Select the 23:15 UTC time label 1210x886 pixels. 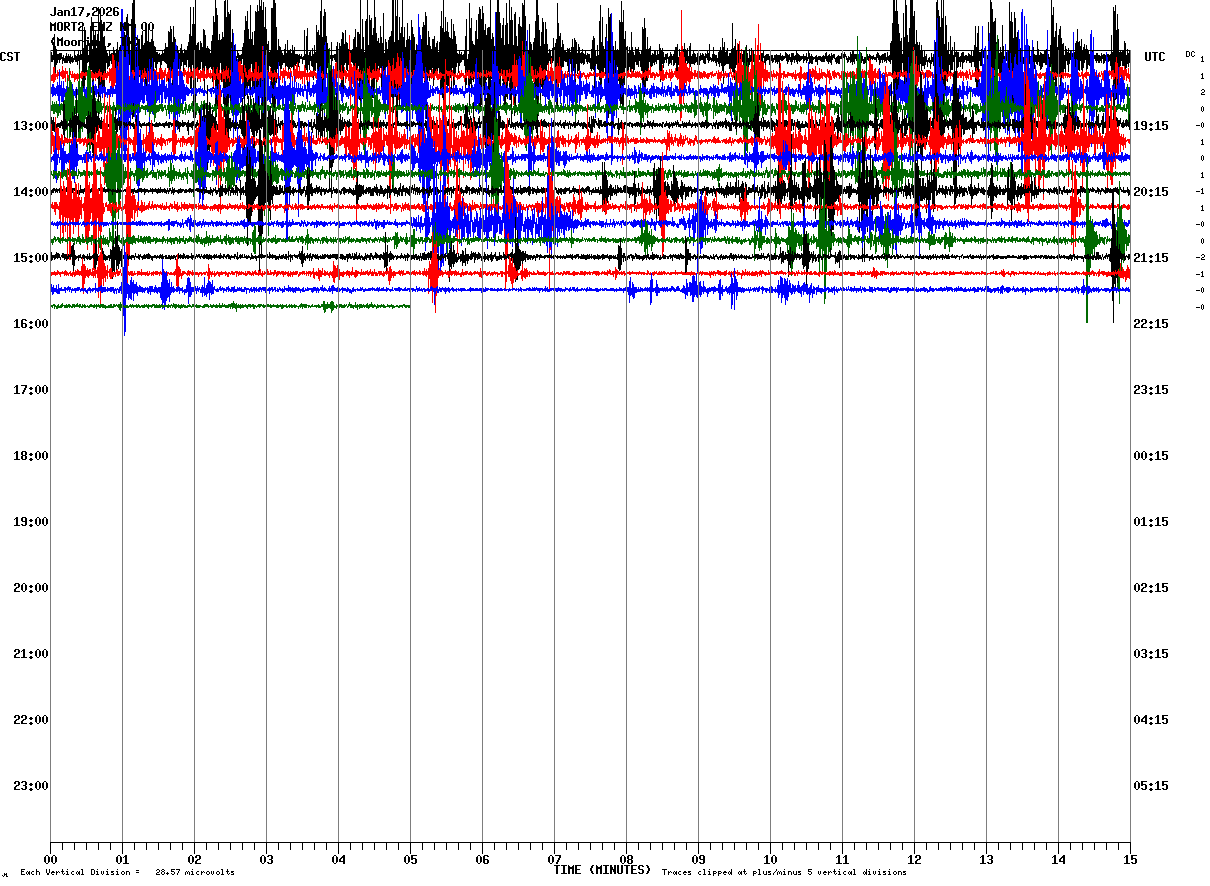pos(1152,390)
